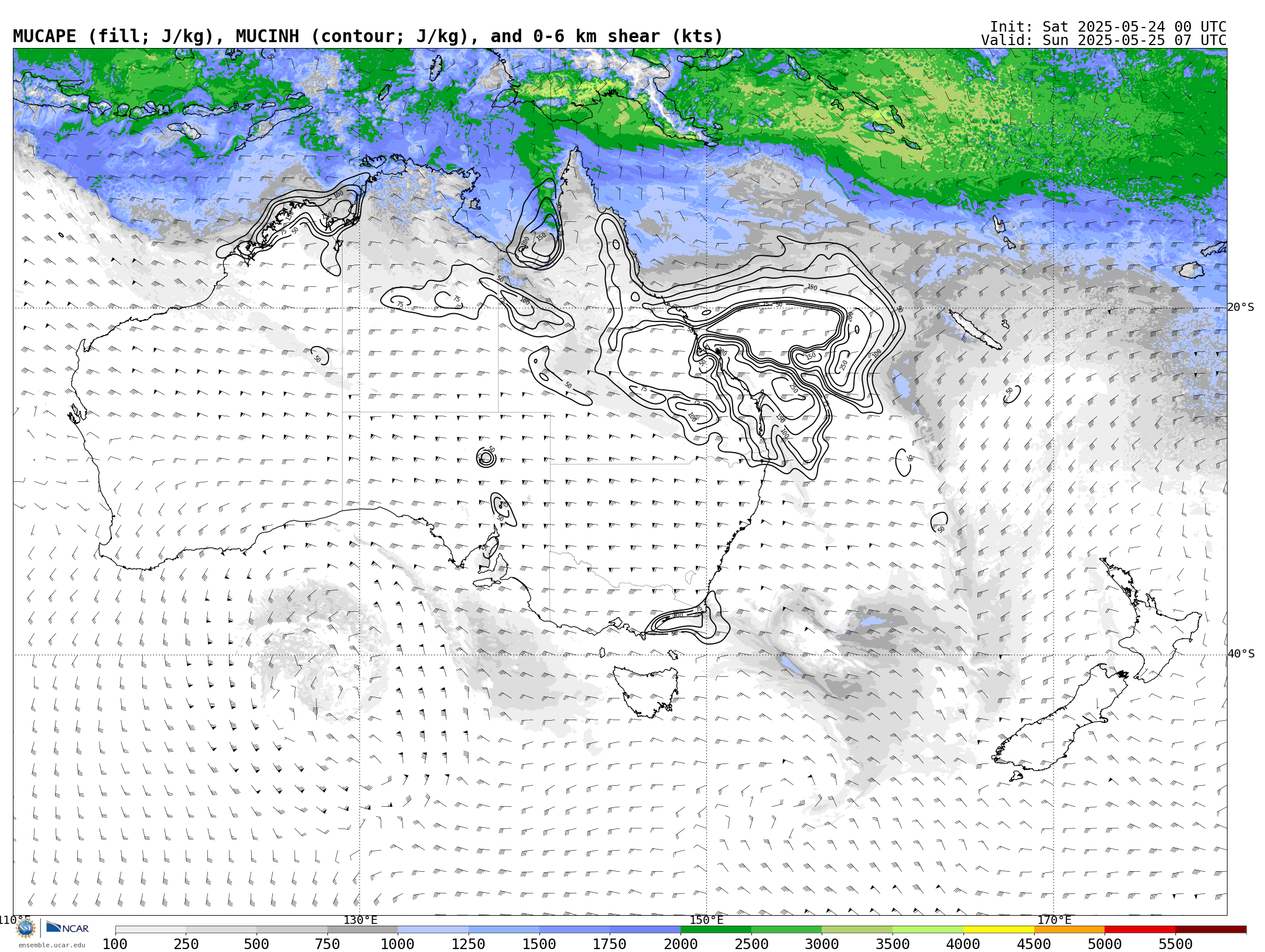Pick the dark red above-5500 colorbar swatch
1265x952 pixels.
(1211, 930)
